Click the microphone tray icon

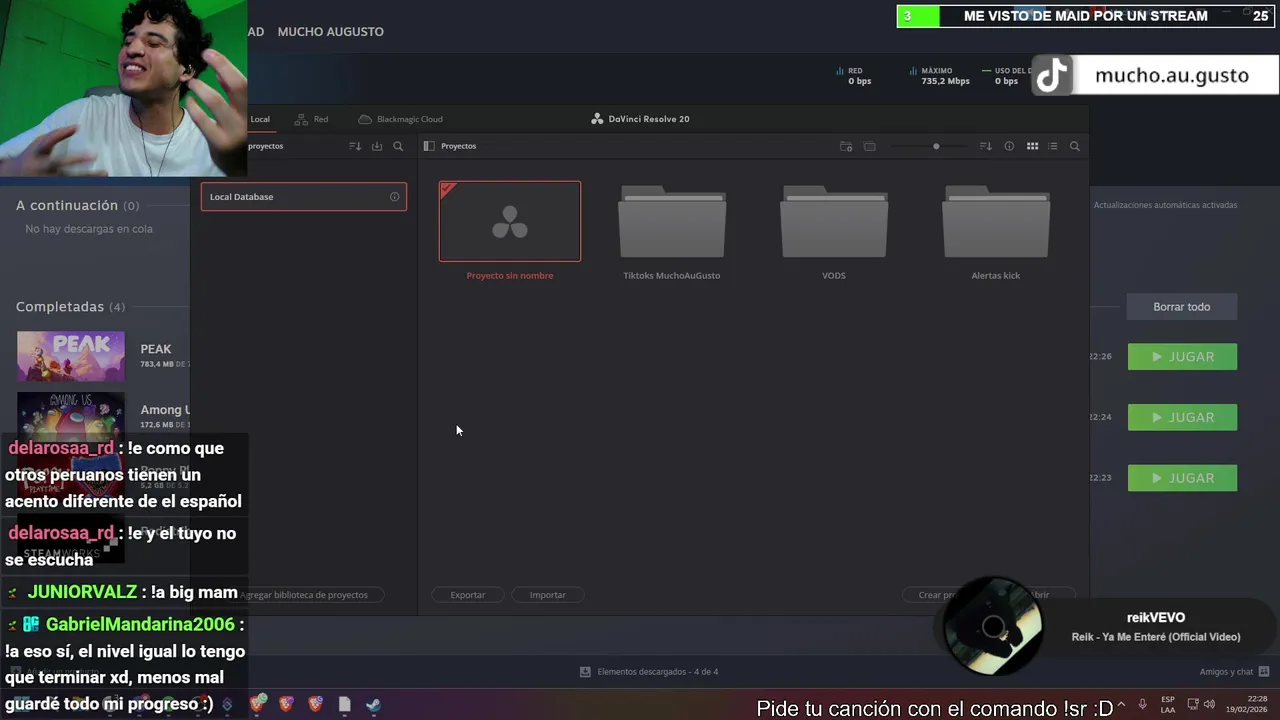tap(1142, 705)
